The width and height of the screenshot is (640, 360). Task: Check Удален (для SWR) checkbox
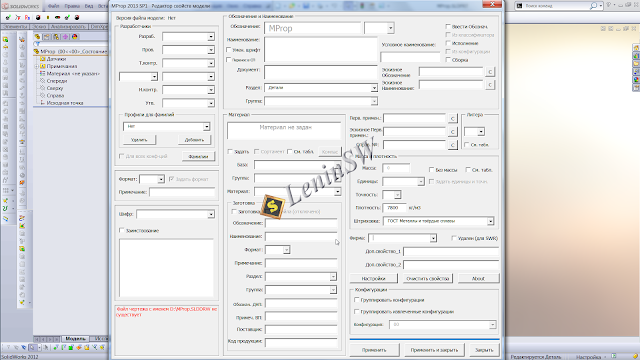point(454,238)
